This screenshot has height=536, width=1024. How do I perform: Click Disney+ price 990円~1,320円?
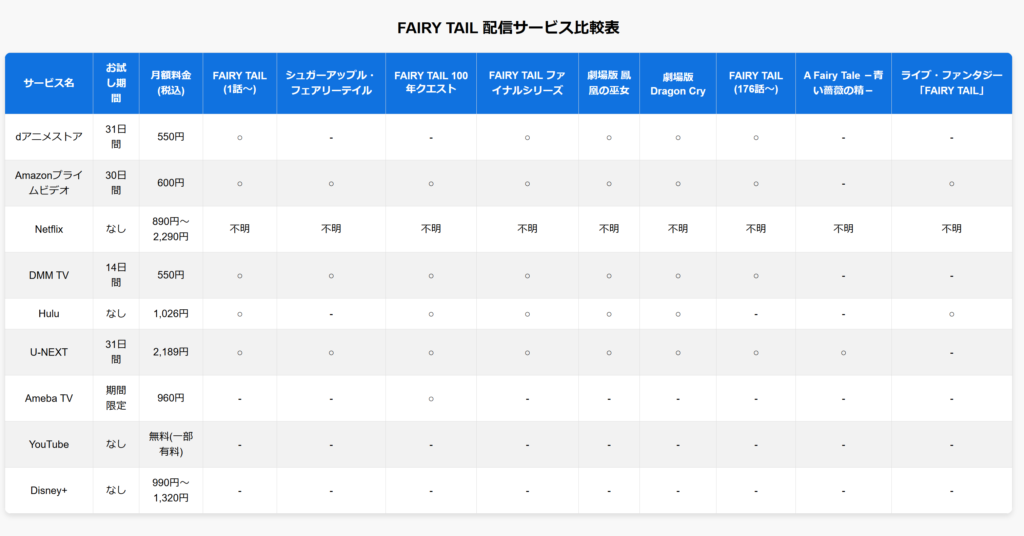[170, 490]
